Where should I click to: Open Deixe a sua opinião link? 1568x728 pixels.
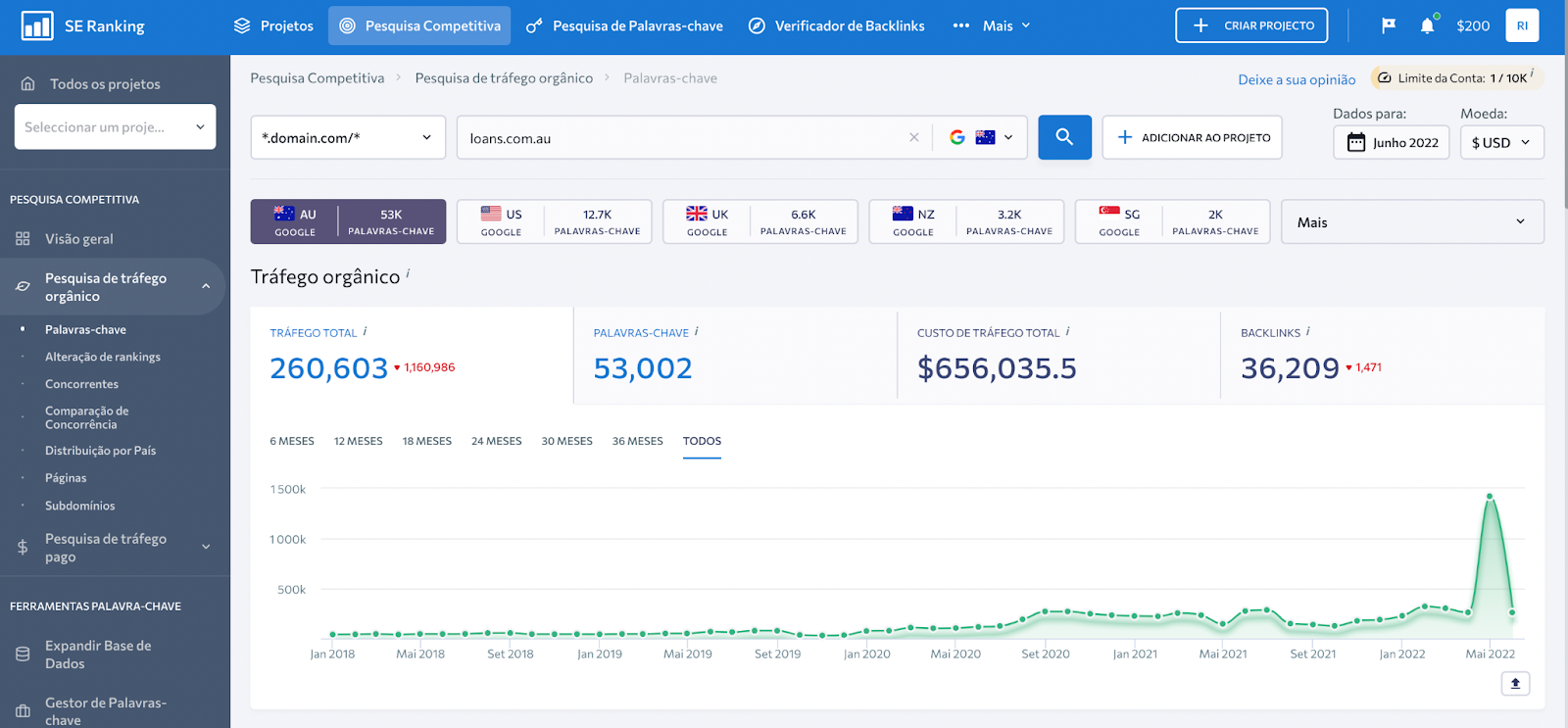1297,79
